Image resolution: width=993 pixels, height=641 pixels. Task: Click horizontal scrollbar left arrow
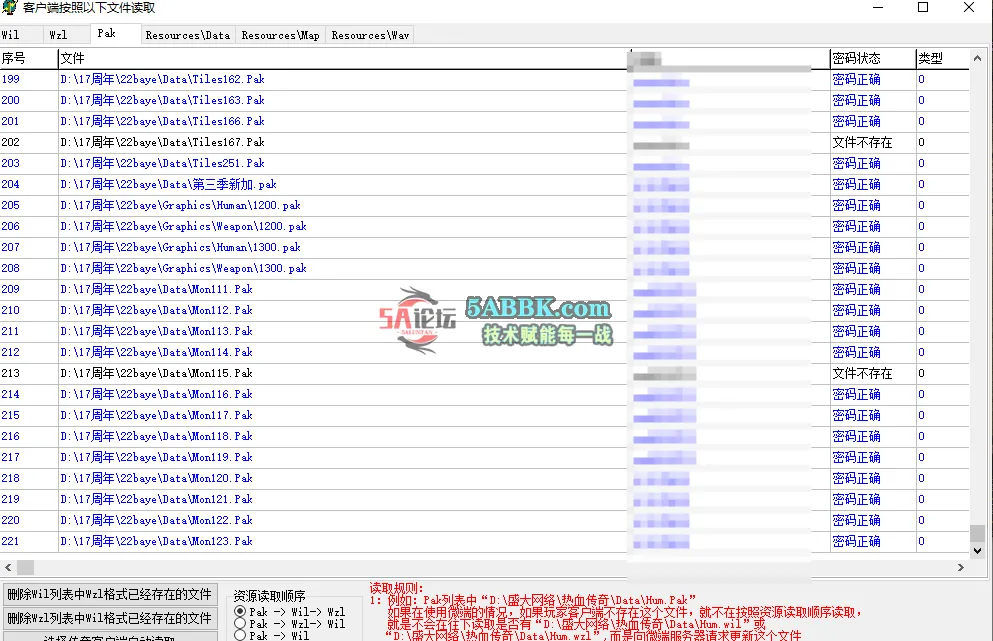tap(8, 568)
